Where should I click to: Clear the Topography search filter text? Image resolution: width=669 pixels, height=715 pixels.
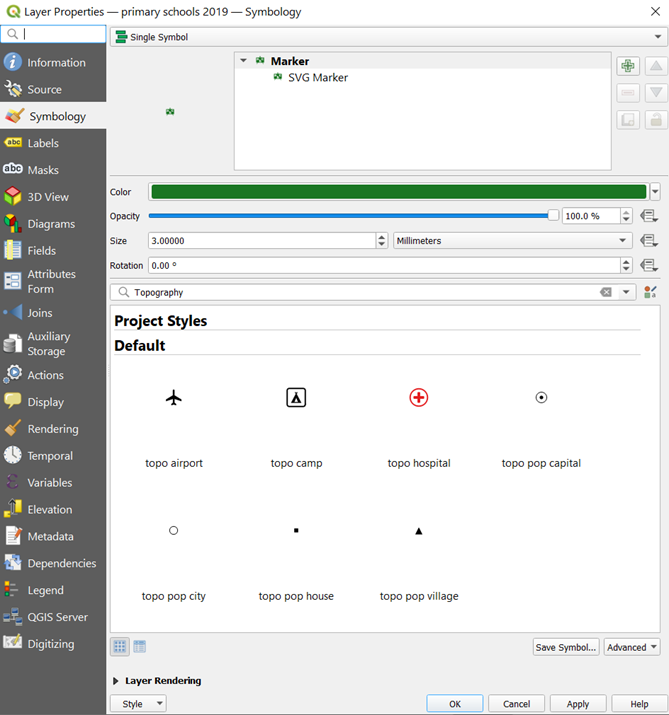[x=605, y=292]
